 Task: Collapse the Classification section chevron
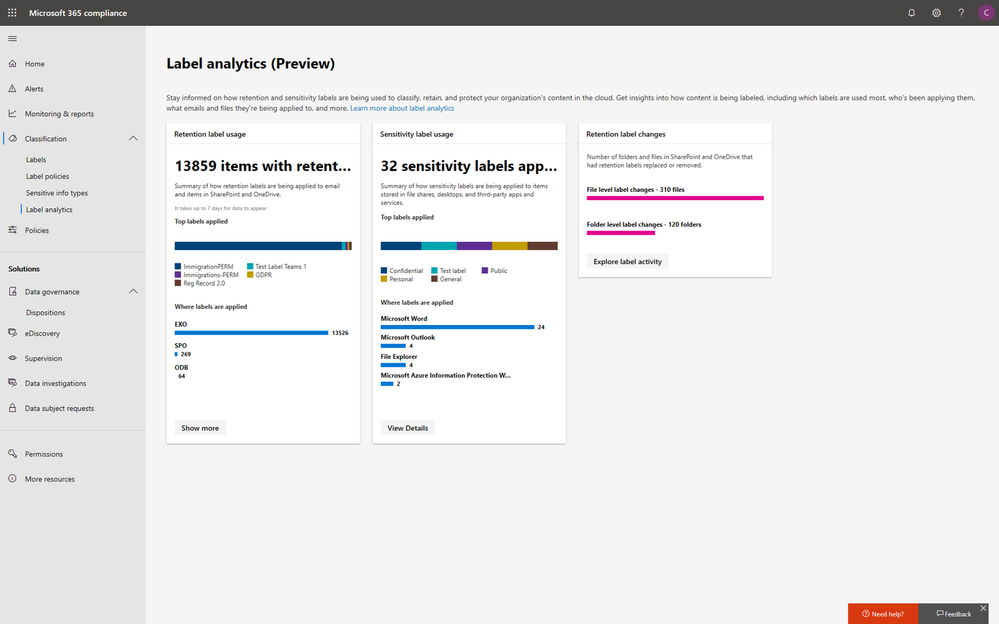tap(133, 138)
